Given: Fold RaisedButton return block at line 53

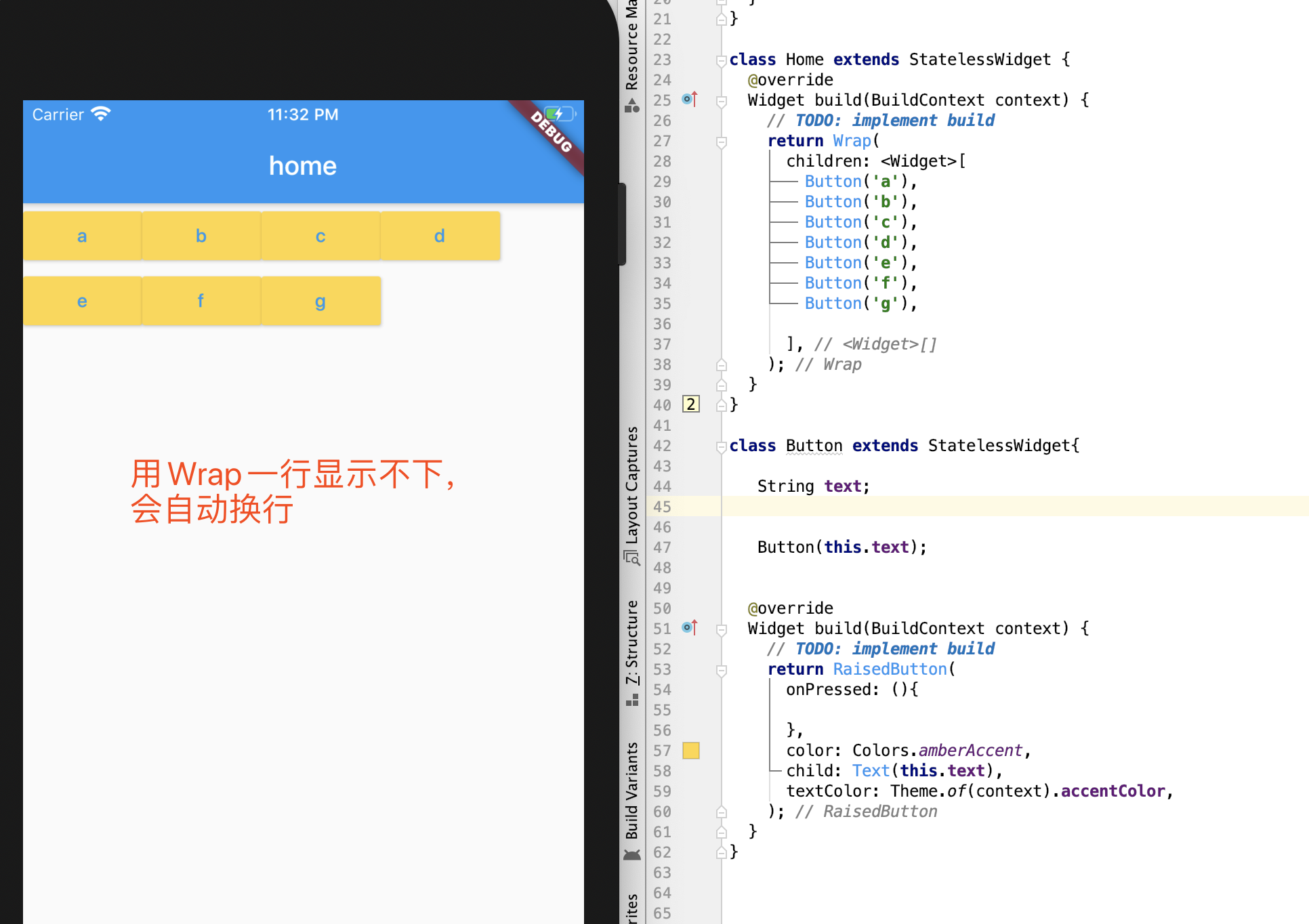Looking at the screenshot, I should coord(721,670).
